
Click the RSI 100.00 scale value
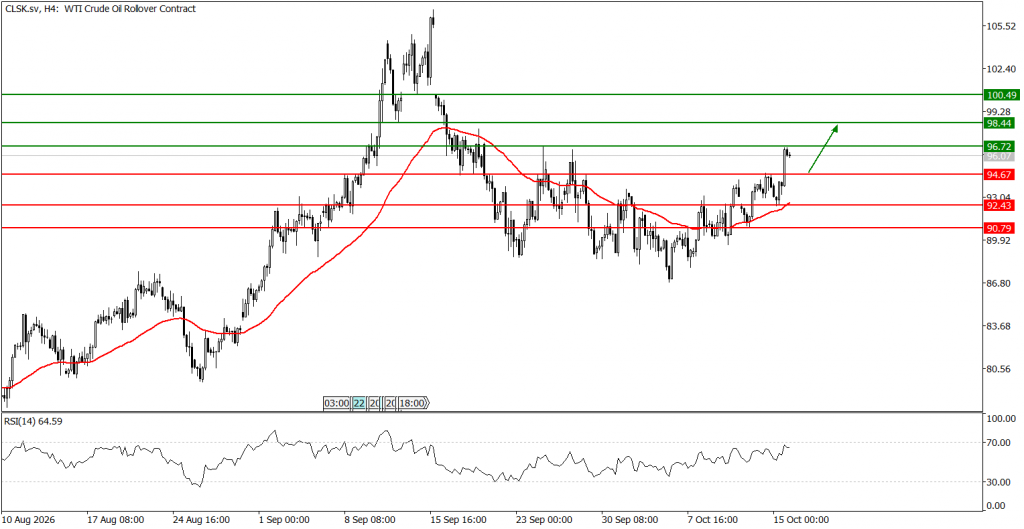[x=1002, y=419]
